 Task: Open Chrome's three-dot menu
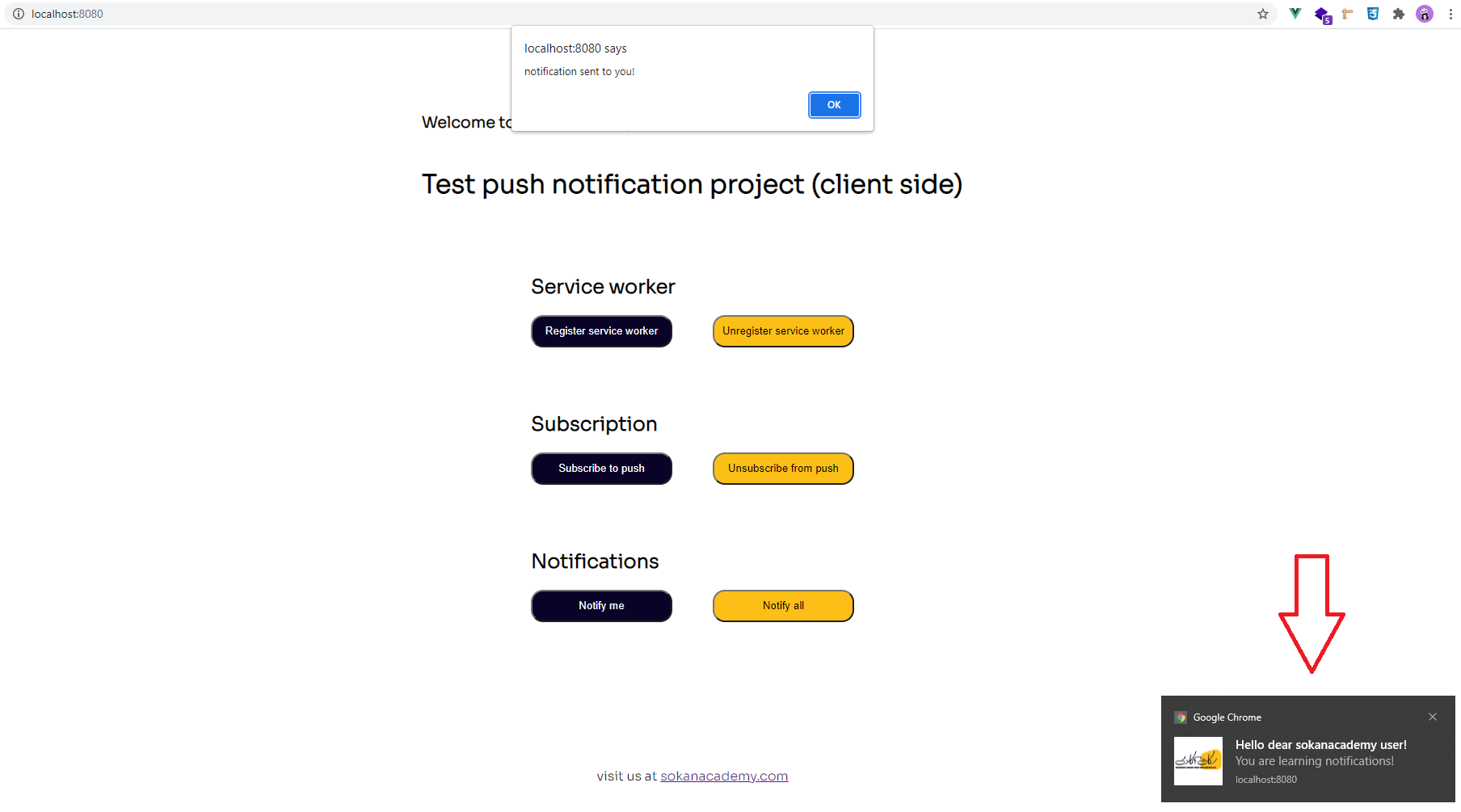tap(1450, 14)
